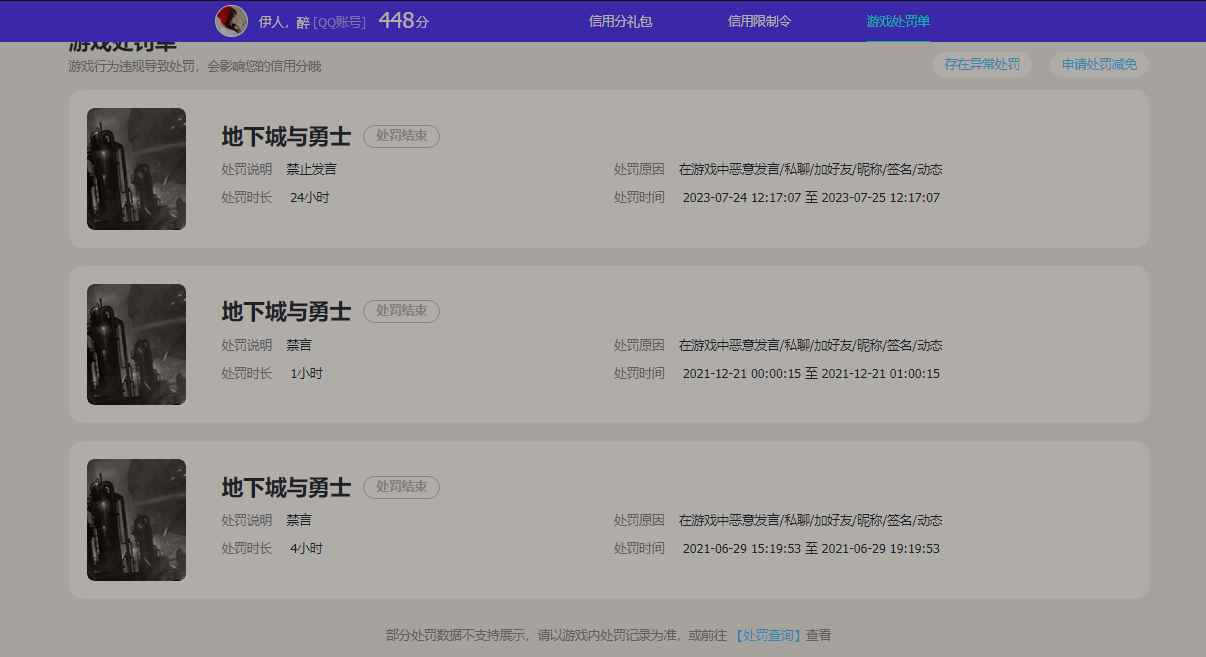The image size is (1206, 657).
Task: Open the 处罚查询 link at the bottom
Action: point(768,635)
